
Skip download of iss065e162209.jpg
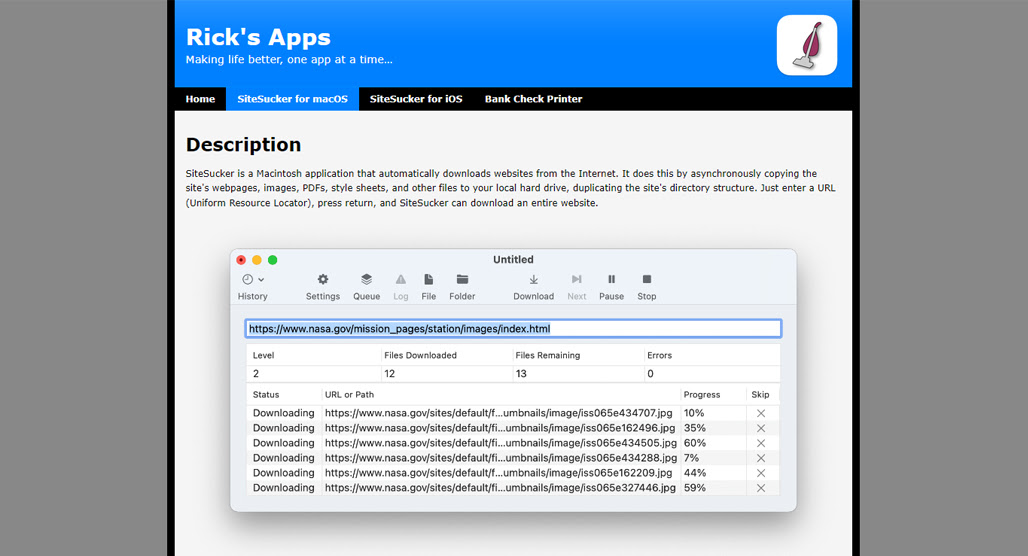pos(761,473)
